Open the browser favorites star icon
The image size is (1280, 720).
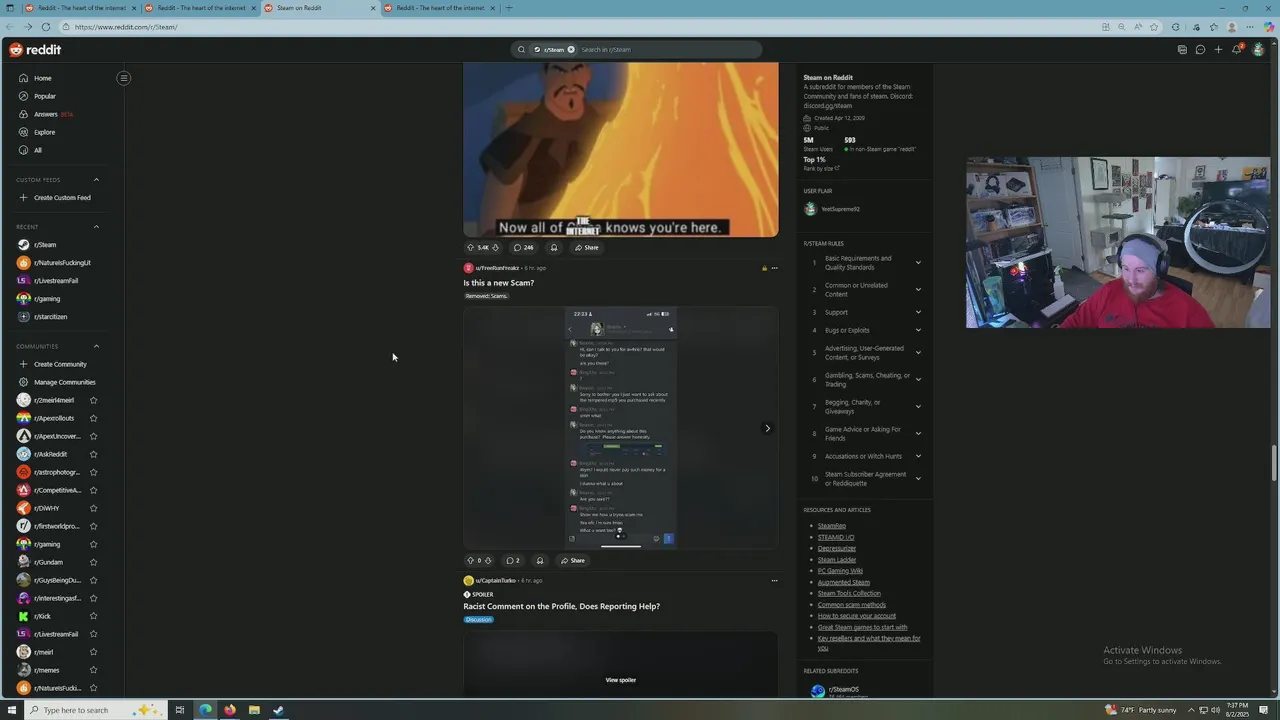point(1154,27)
